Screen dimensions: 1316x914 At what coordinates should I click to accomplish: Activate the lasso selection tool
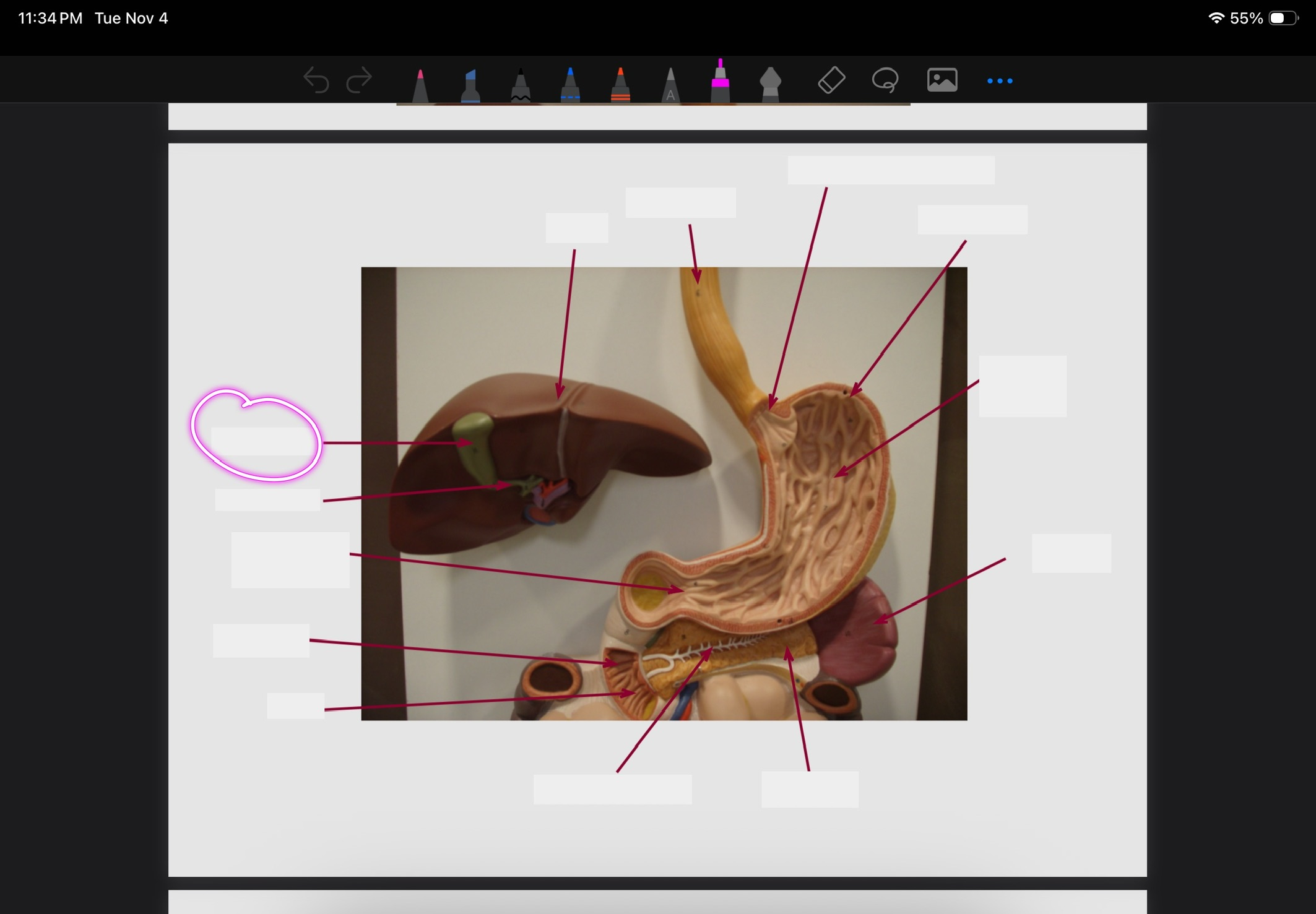(x=885, y=80)
